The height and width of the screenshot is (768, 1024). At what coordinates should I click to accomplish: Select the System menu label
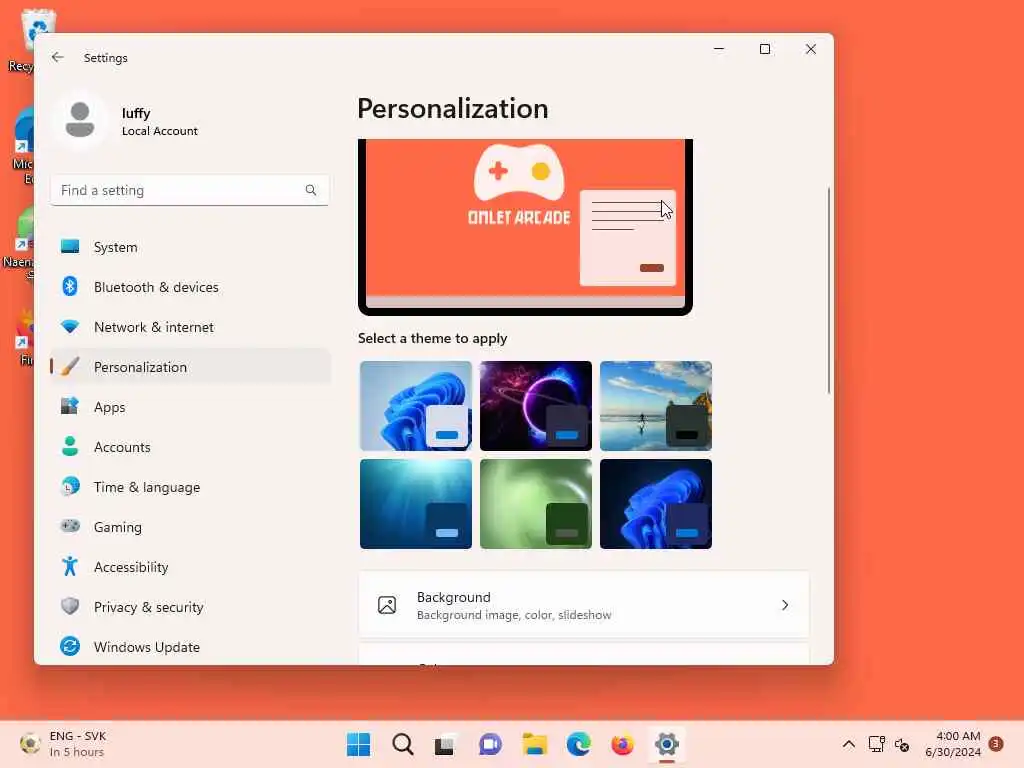point(116,247)
